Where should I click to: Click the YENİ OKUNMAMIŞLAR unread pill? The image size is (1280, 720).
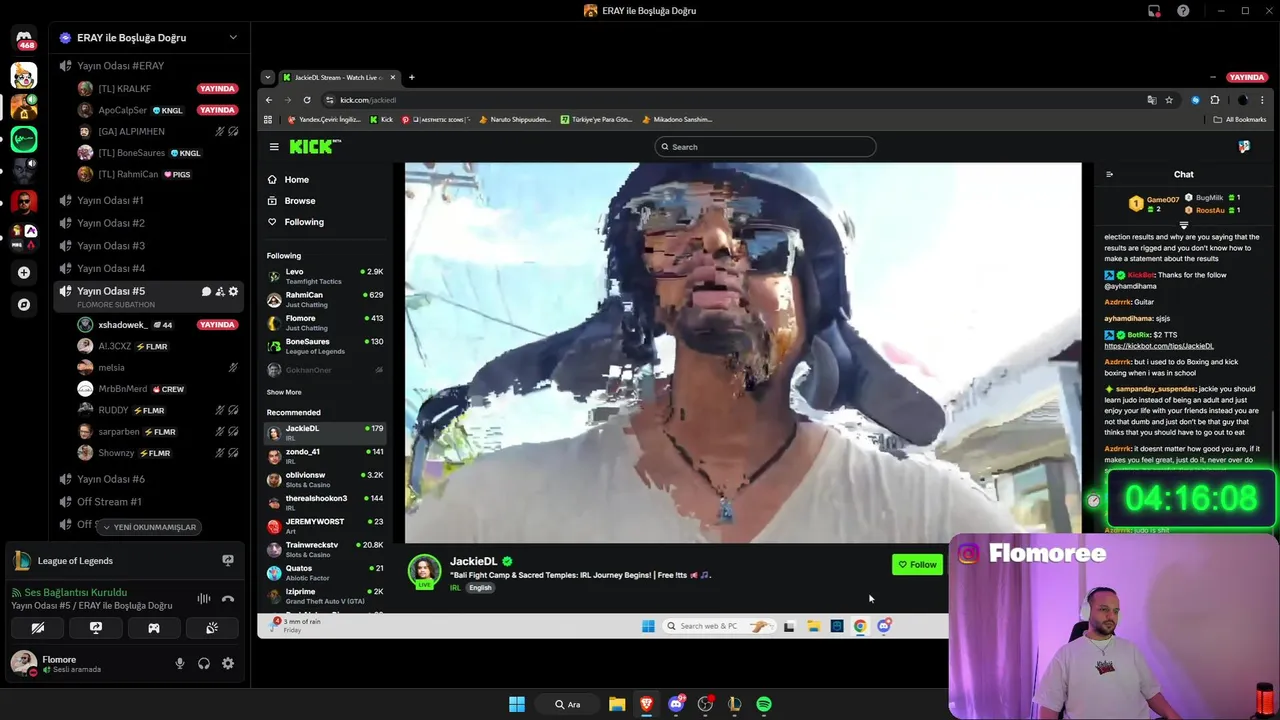pos(149,527)
